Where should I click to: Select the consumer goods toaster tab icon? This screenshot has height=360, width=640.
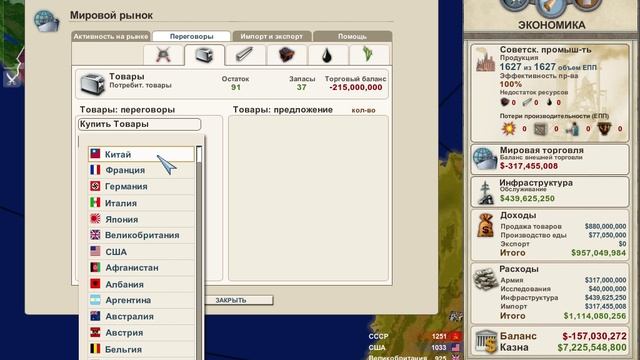pyautogui.click(x=204, y=55)
